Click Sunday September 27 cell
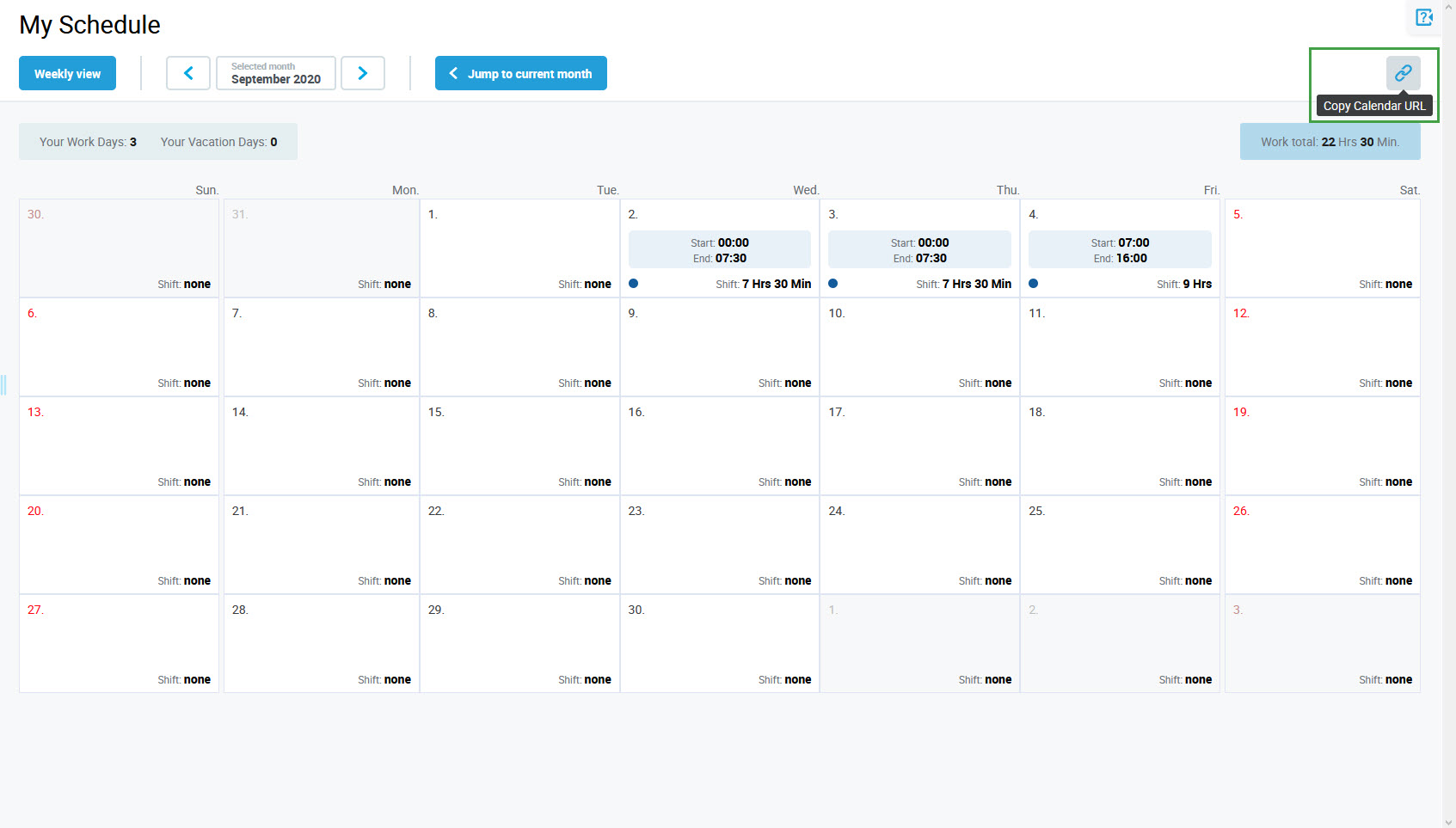The height and width of the screenshot is (828, 1456). pyautogui.click(x=119, y=643)
